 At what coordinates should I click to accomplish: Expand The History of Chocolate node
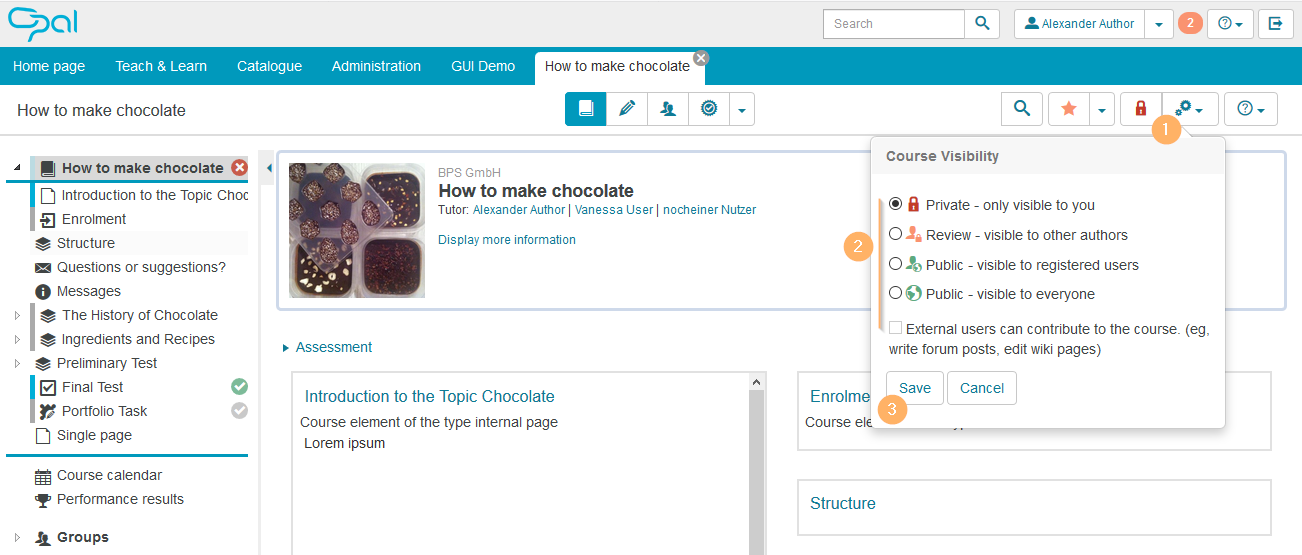17,315
